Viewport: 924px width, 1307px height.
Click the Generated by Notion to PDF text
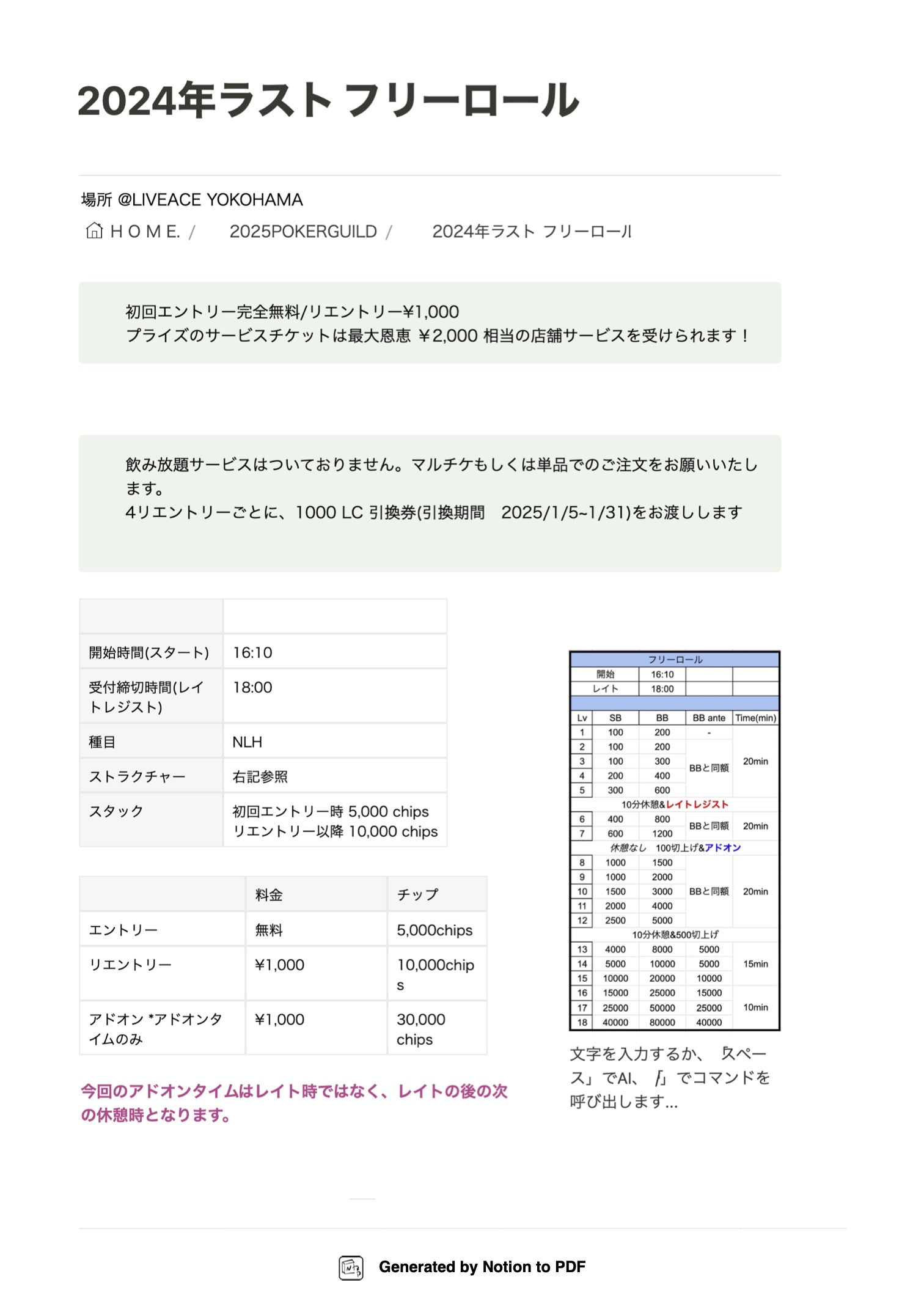point(482,1267)
